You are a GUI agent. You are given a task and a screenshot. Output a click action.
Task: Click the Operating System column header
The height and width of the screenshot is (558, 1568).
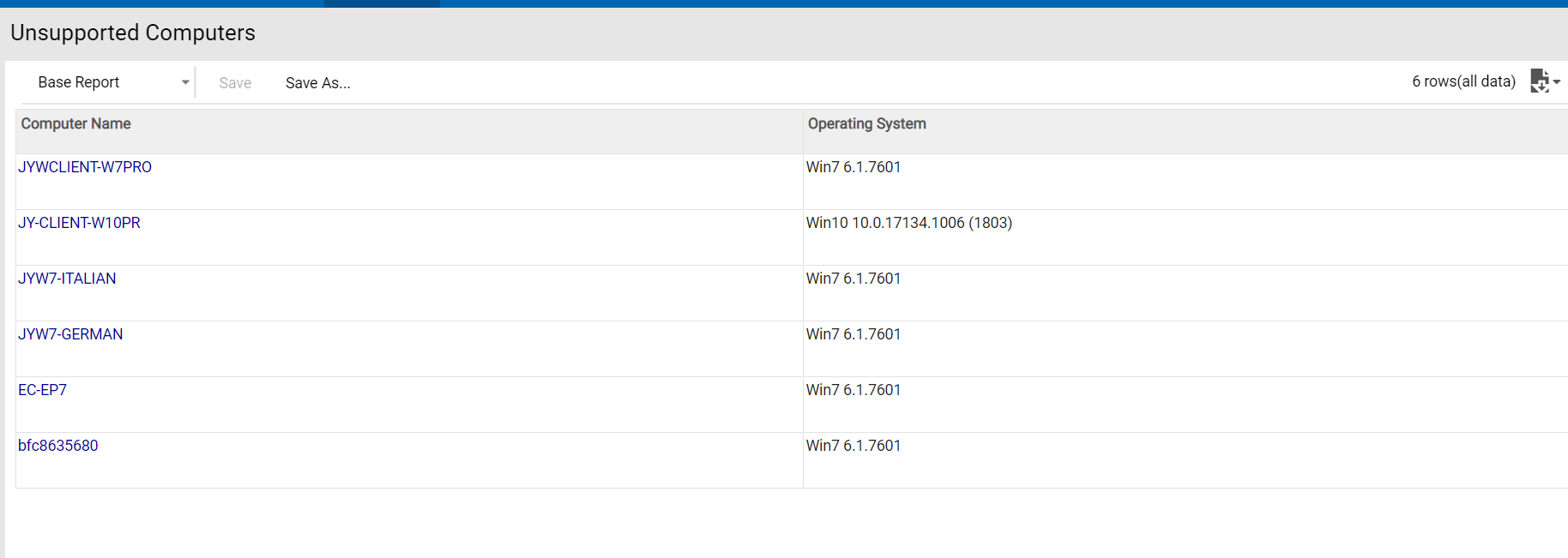866,123
